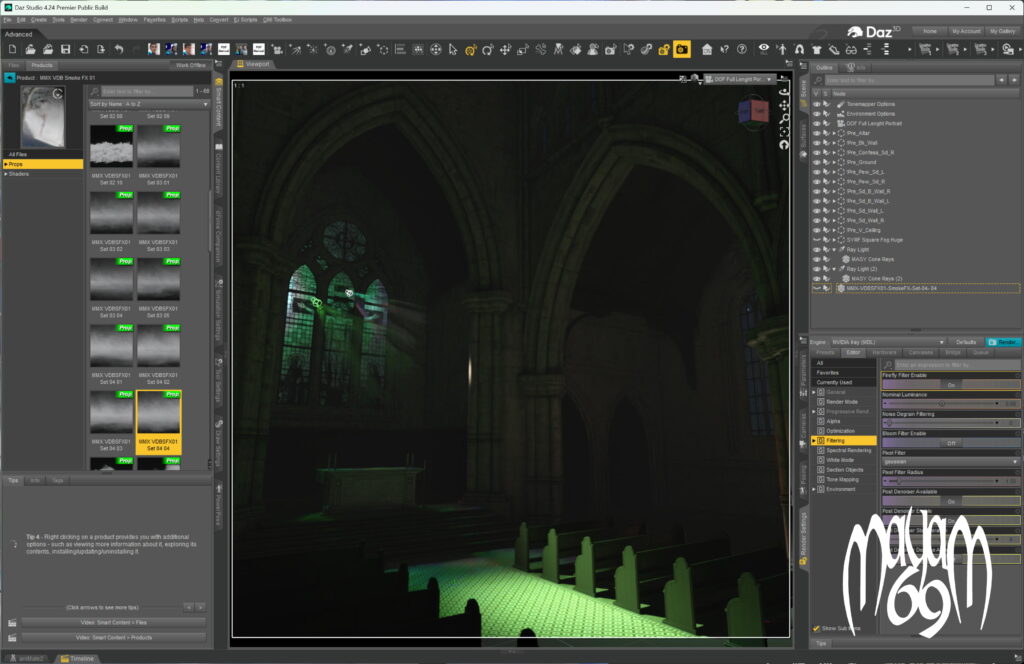Select the MMX VDBSFX01 Set 04 04 thumbnail

pos(159,422)
